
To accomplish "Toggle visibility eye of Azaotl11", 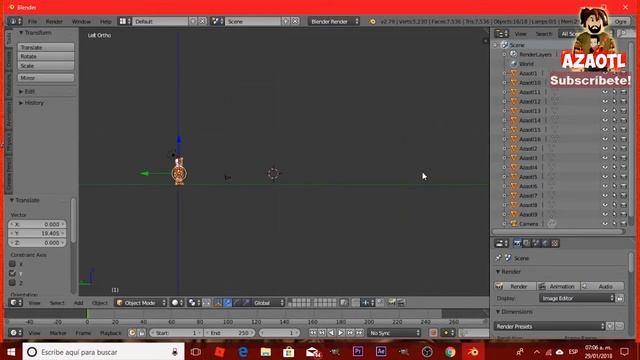I will tap(605, 92).
